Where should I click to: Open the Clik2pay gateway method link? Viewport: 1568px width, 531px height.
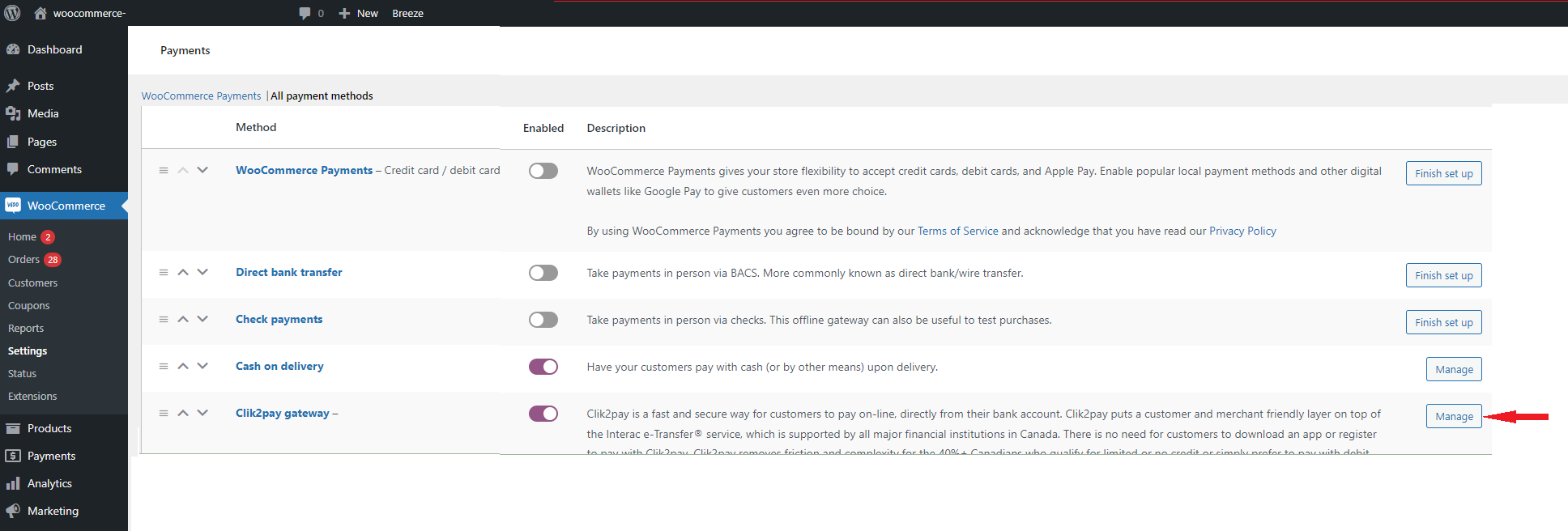click(x=283, y=413)
